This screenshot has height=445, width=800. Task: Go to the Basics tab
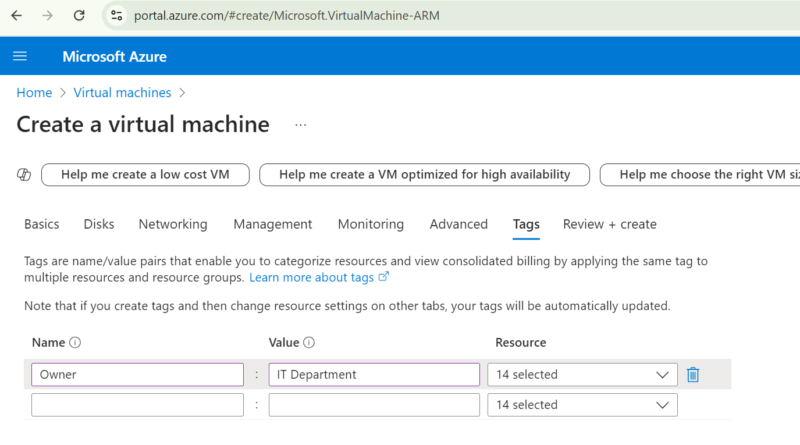pyautogui.click(x=41, y=224)
